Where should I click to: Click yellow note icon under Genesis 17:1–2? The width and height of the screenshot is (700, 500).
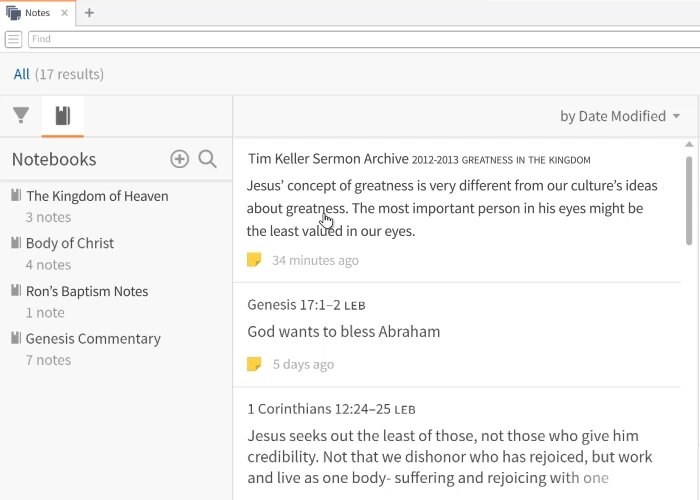(x=254, y=364)
